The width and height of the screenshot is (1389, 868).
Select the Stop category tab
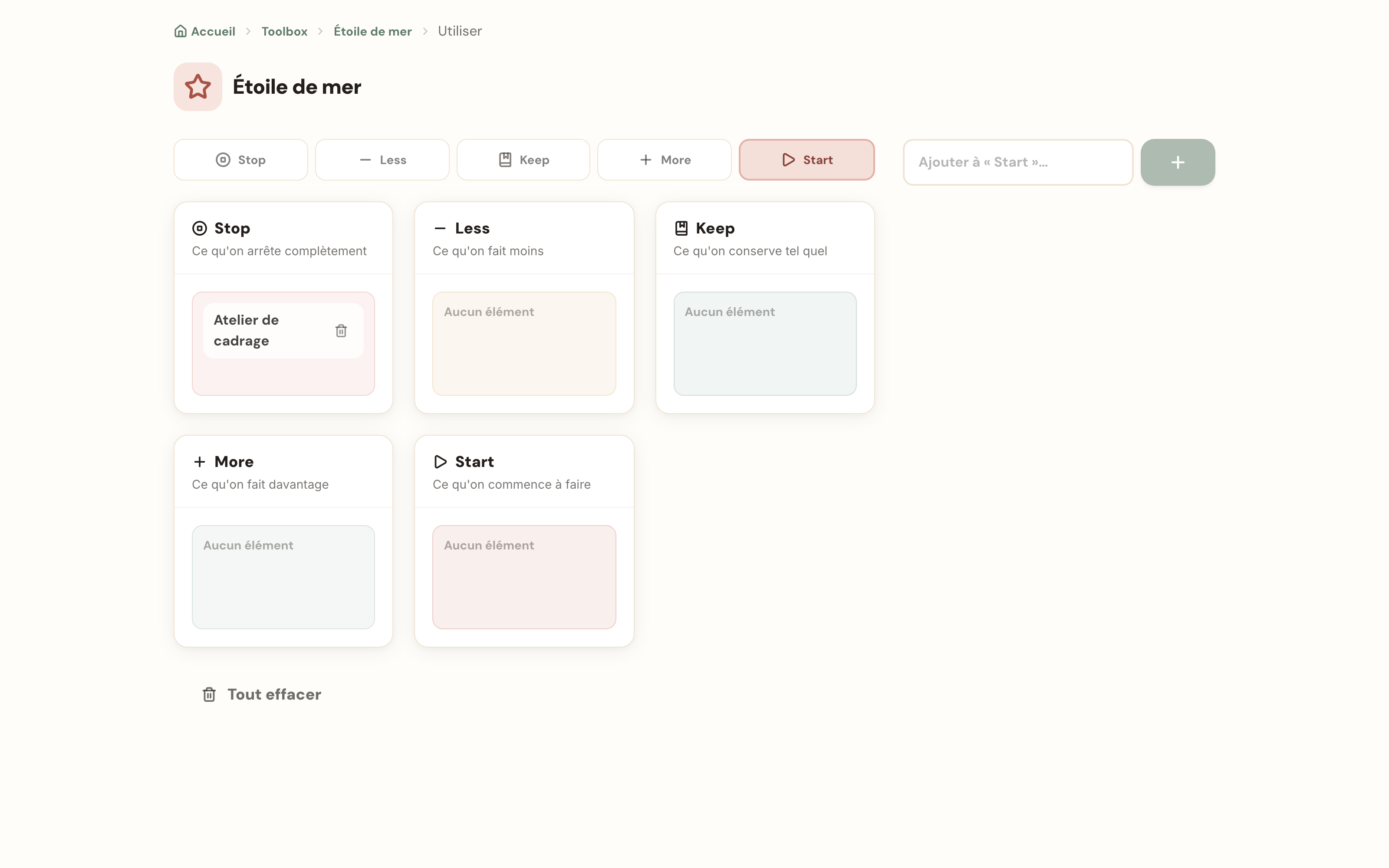(x=240, y=160)
